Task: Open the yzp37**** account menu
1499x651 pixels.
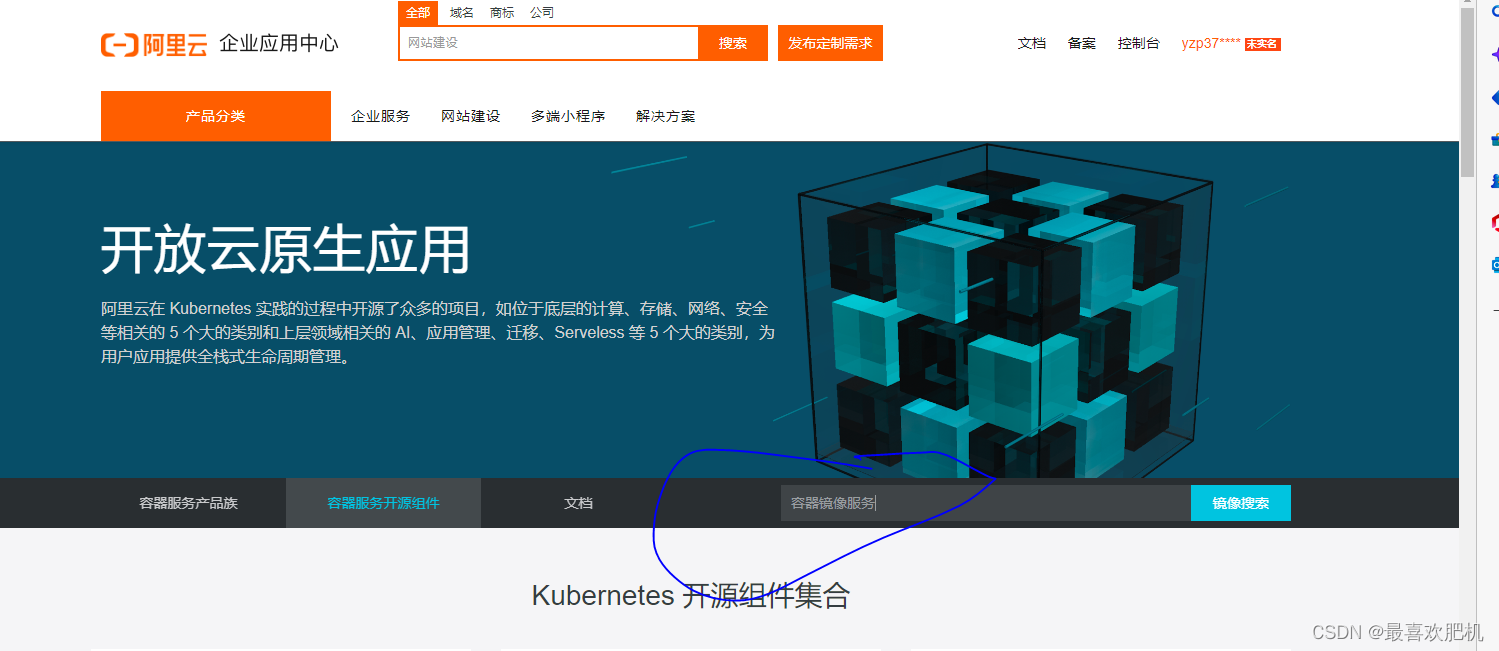Action: [x=1211, y=43]
